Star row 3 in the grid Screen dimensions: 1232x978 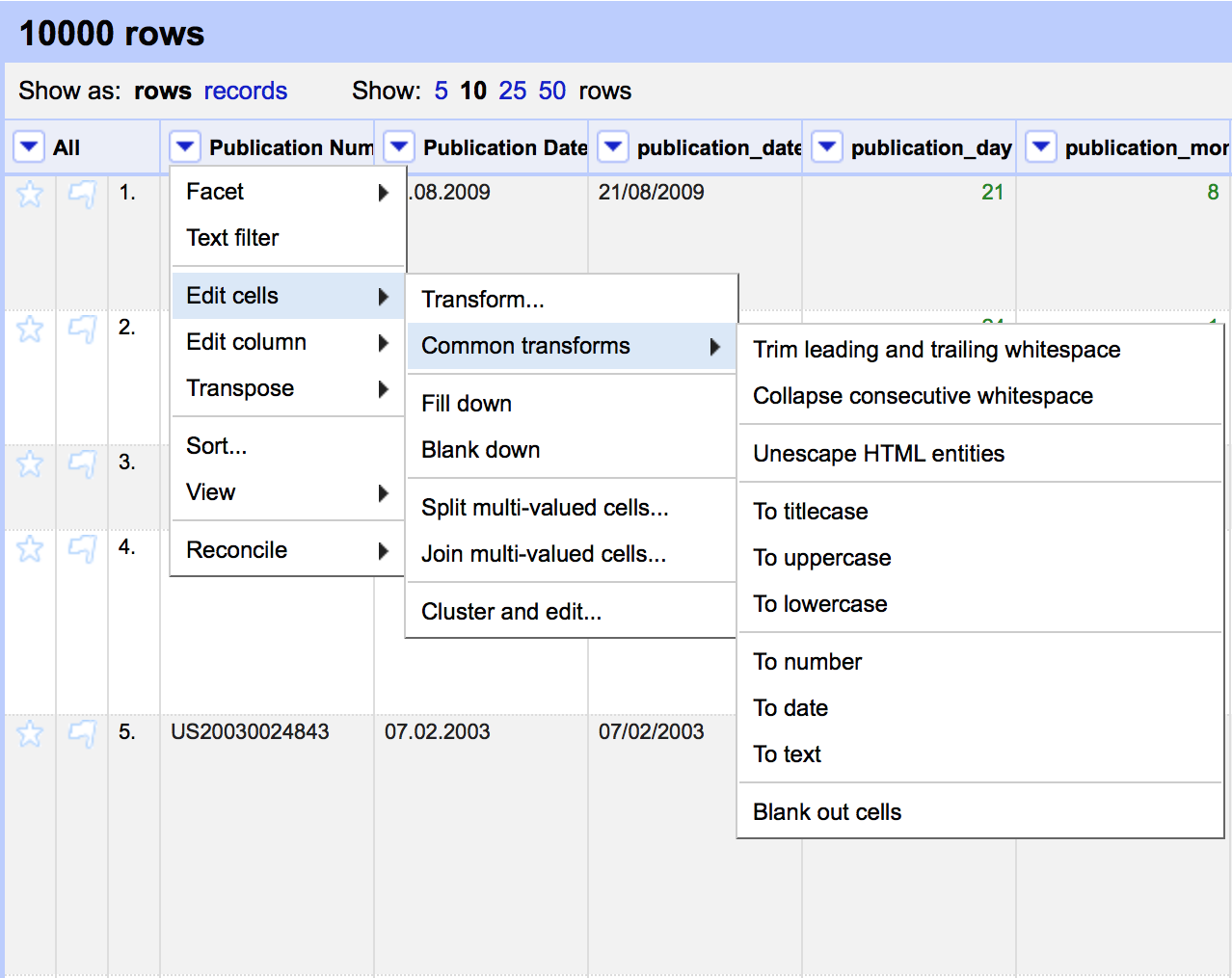tap(30, 464)
